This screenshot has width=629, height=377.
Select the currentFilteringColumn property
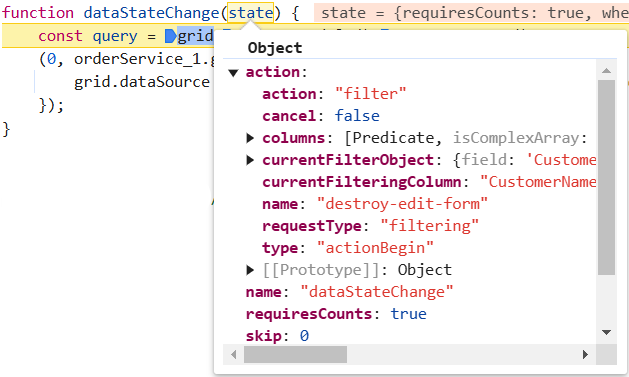(361, 182)
